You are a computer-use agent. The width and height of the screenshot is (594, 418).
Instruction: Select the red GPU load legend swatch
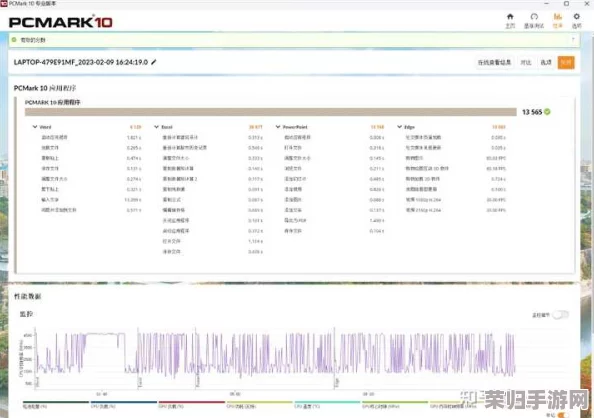pos(192,402)
